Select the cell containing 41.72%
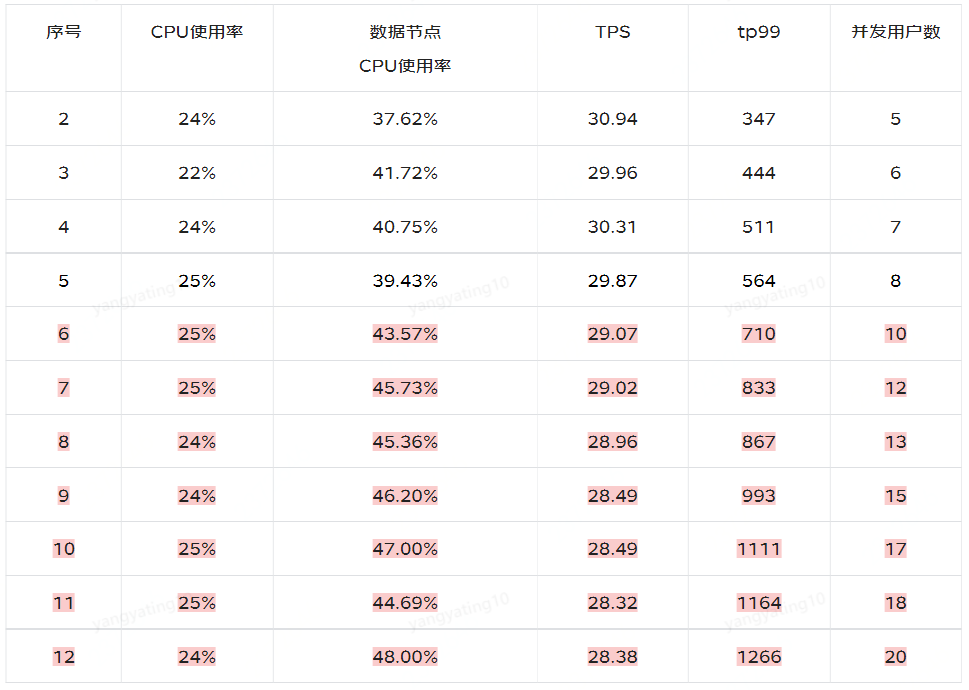Image resolution: width=969 pixels, height=690 pixels. 405,173
